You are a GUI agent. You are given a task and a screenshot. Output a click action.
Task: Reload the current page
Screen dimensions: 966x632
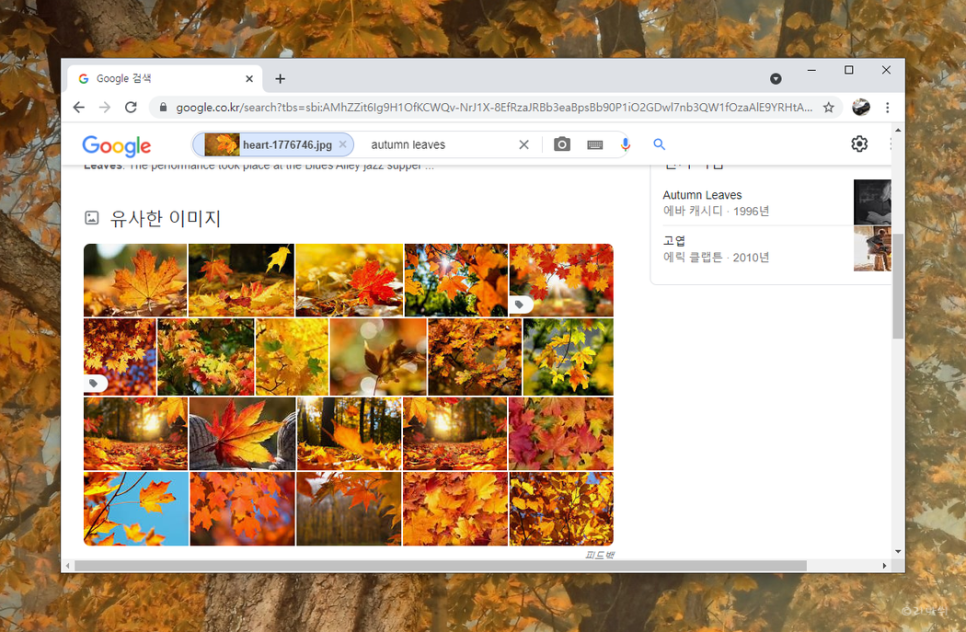131,107
